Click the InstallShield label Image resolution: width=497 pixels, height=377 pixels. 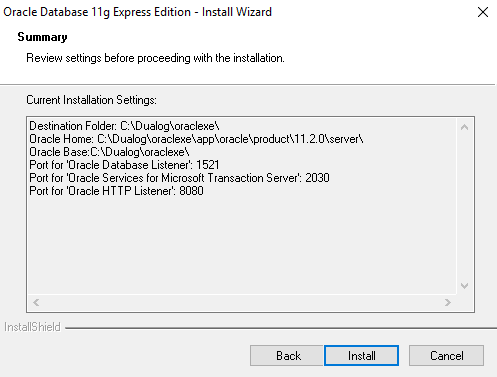pyautogui.click(x=32, y=327)
